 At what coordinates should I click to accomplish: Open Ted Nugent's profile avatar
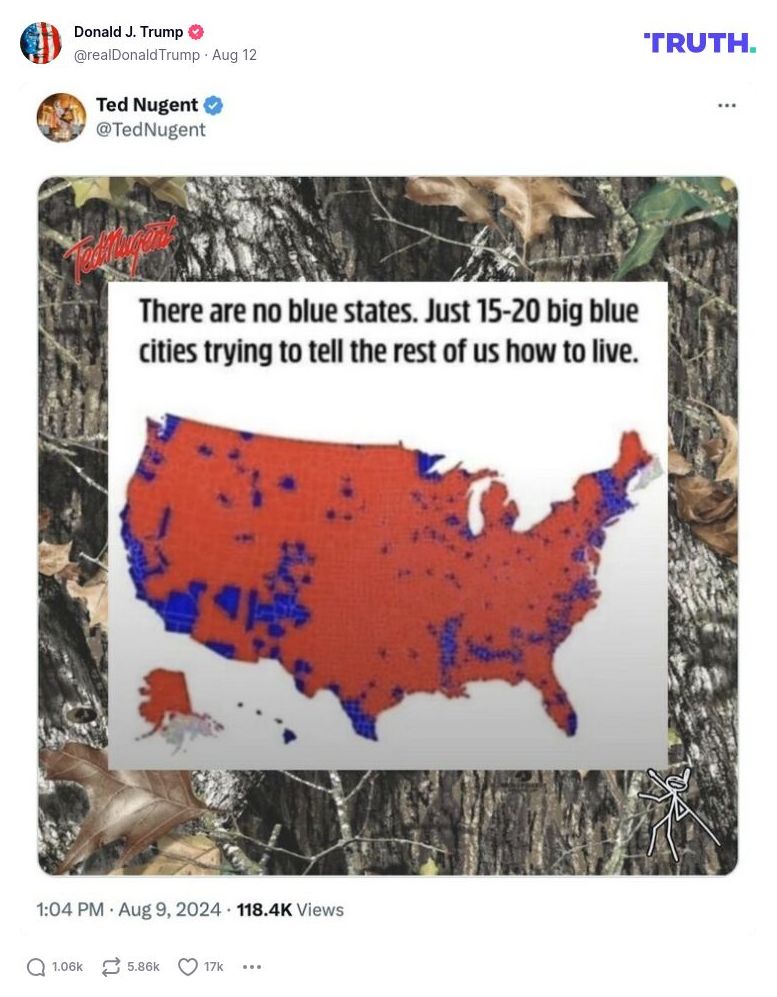(x=61, y=119)
